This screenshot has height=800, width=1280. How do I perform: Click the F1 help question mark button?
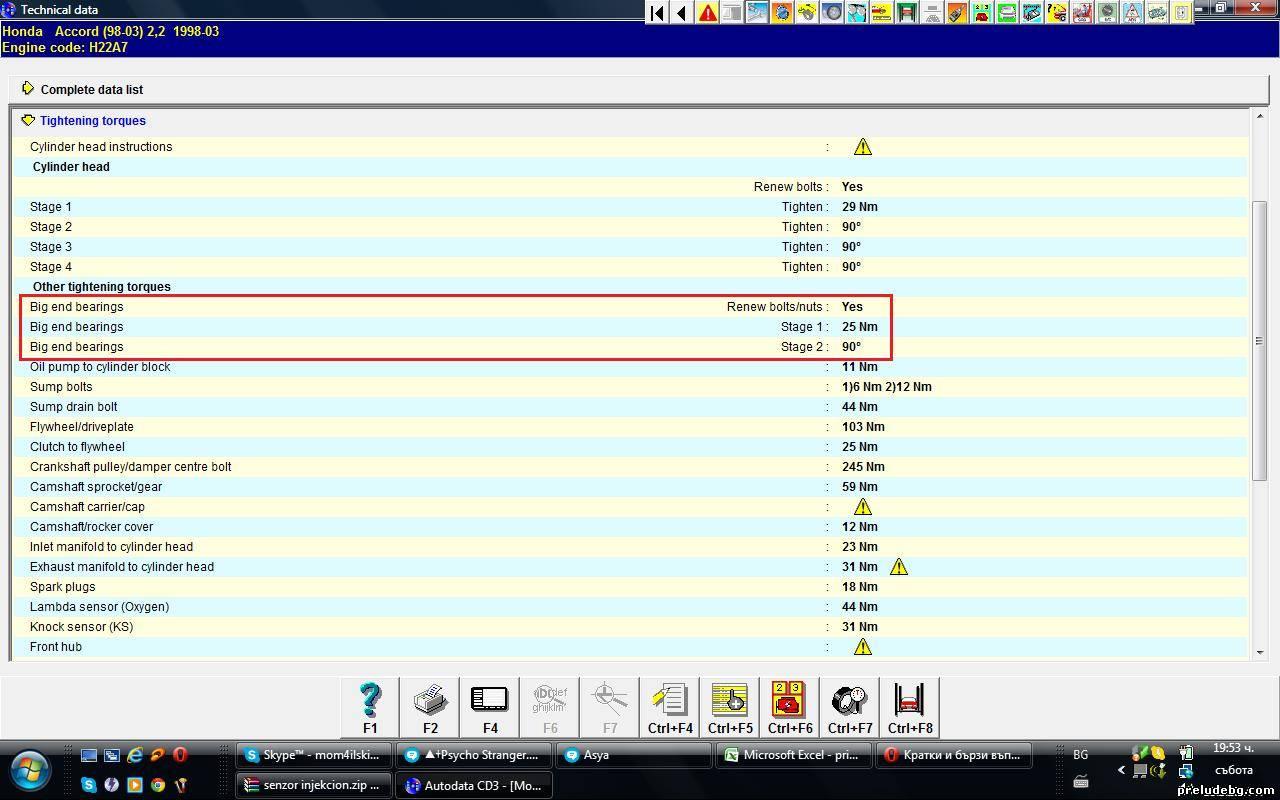point(370,707)
